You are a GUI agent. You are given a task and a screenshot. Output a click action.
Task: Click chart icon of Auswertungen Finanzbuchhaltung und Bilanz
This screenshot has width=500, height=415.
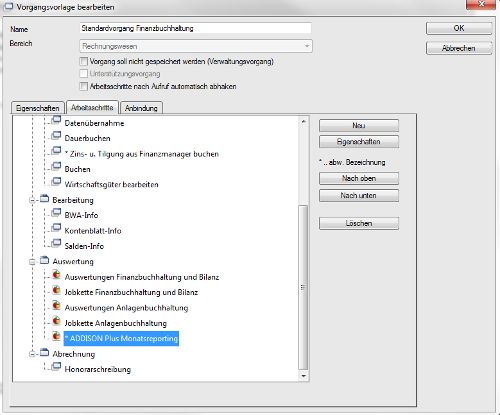[x=56, y=274]
